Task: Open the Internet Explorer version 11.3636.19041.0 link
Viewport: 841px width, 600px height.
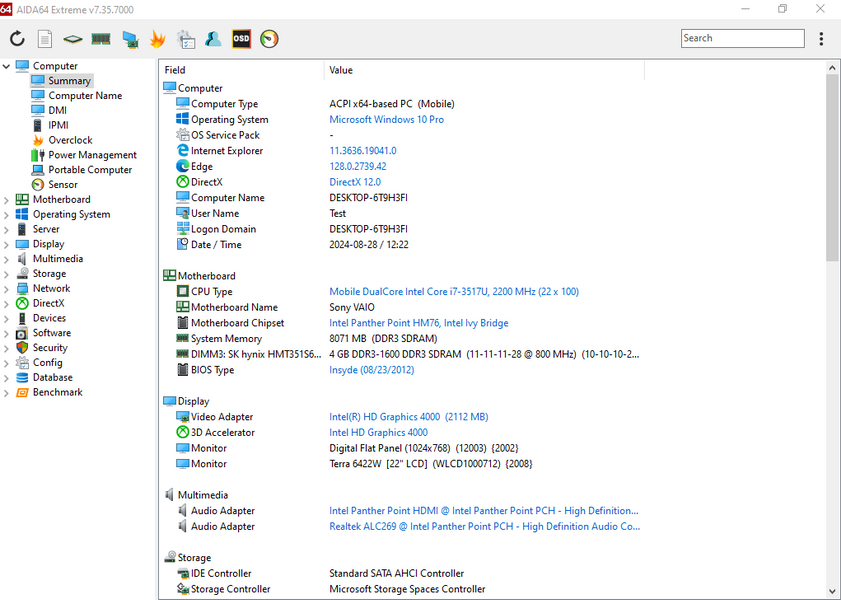Action: coord(363,151)
